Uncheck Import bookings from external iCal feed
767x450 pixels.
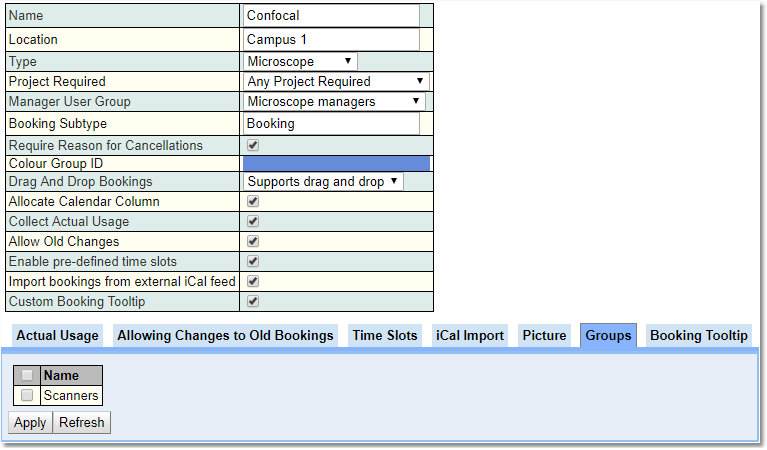tap(253, 282)
